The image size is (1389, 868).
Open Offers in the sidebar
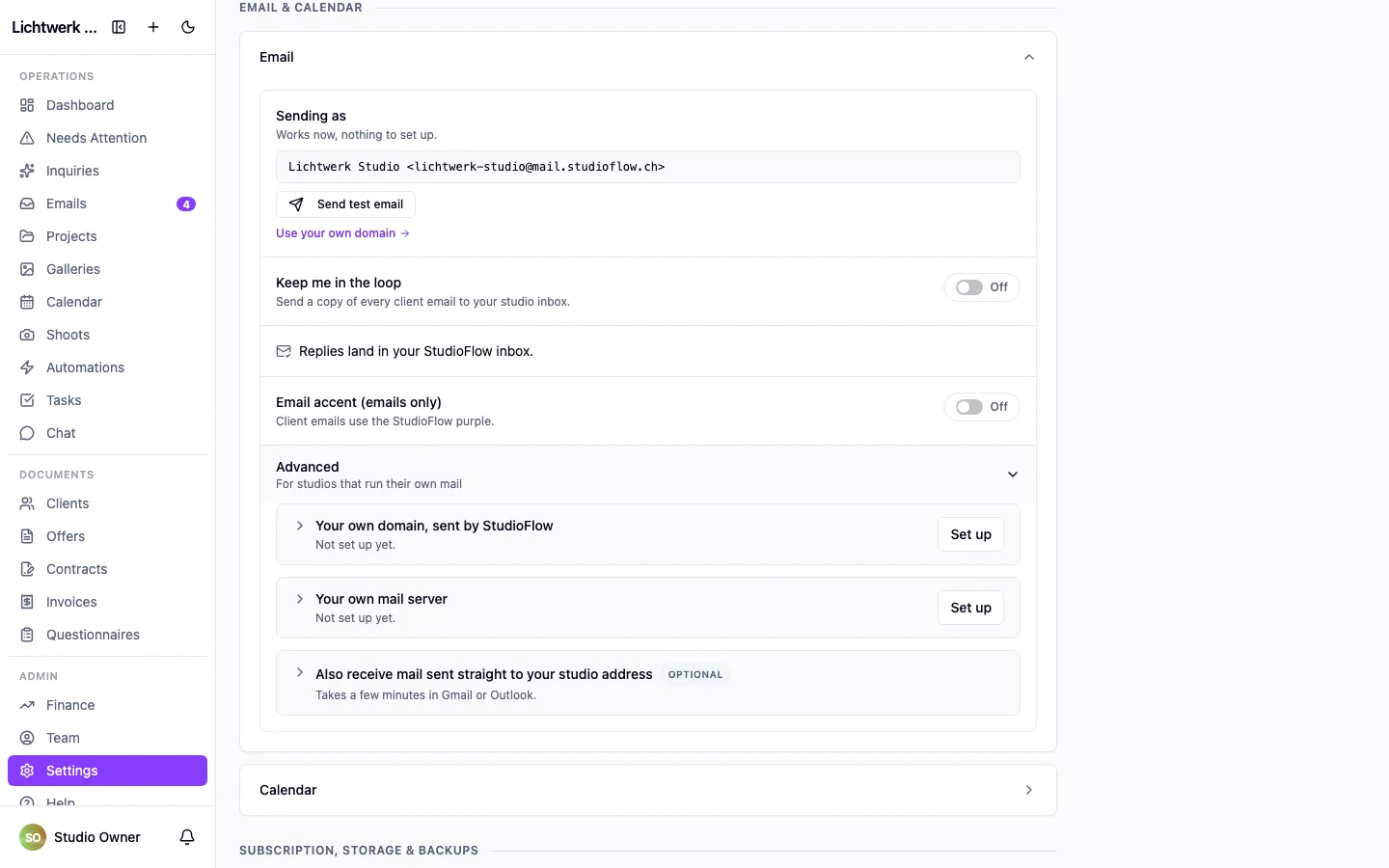(107, 536)
